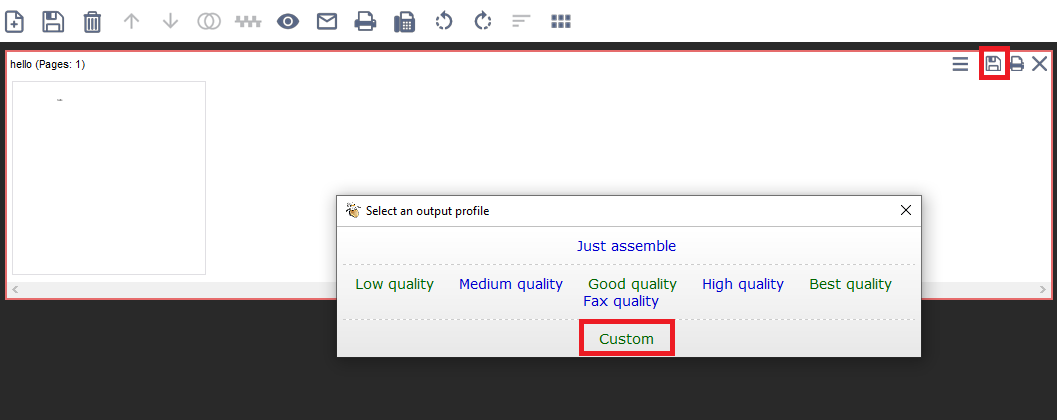This screenshot has height=420, width=1057.
Task: Click the right arrow of horizontal scrollbar
Action: [x=1042, y=290]
